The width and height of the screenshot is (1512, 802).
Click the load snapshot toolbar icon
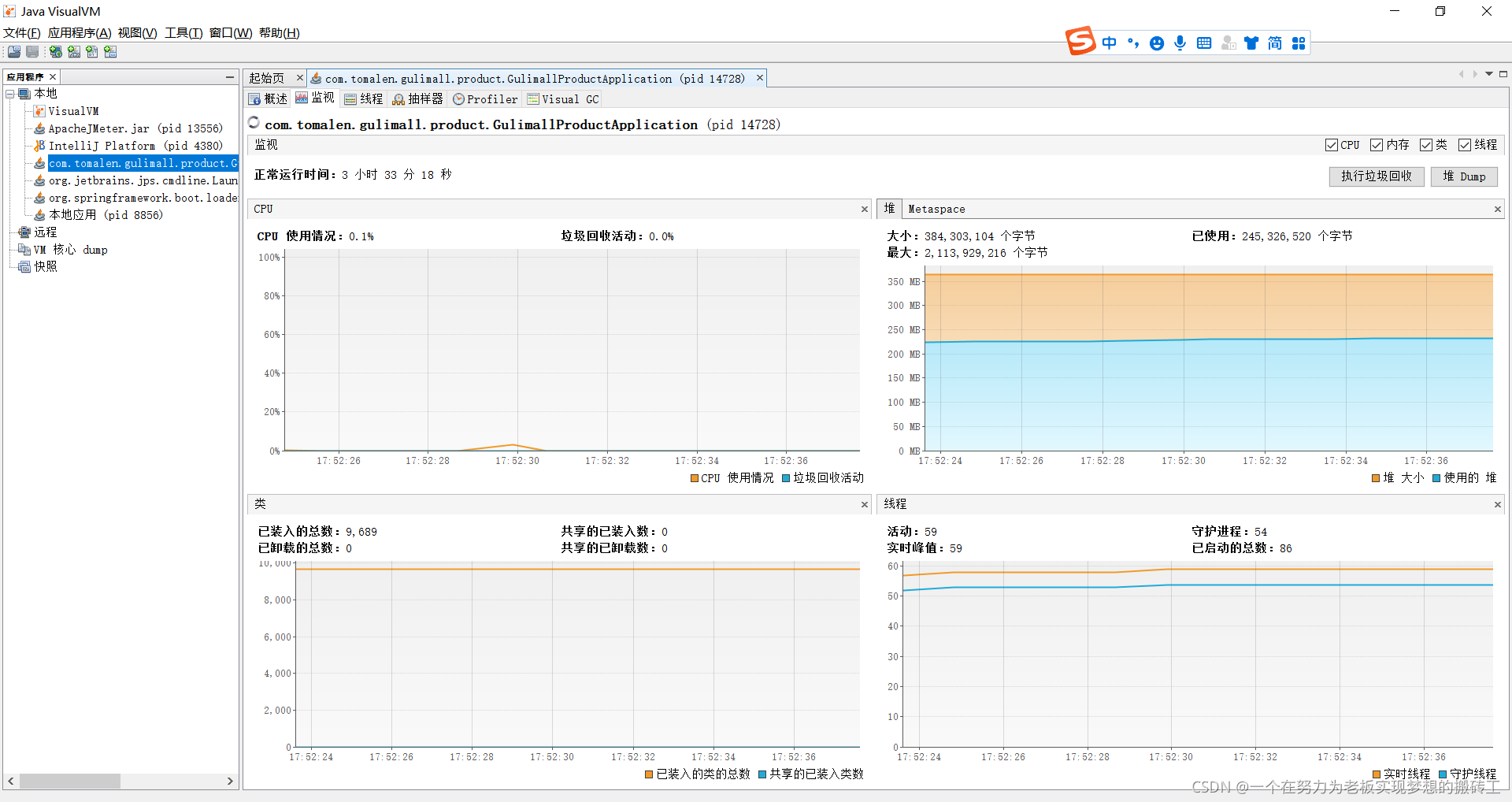pyautogui.click(x=14, y=52)
